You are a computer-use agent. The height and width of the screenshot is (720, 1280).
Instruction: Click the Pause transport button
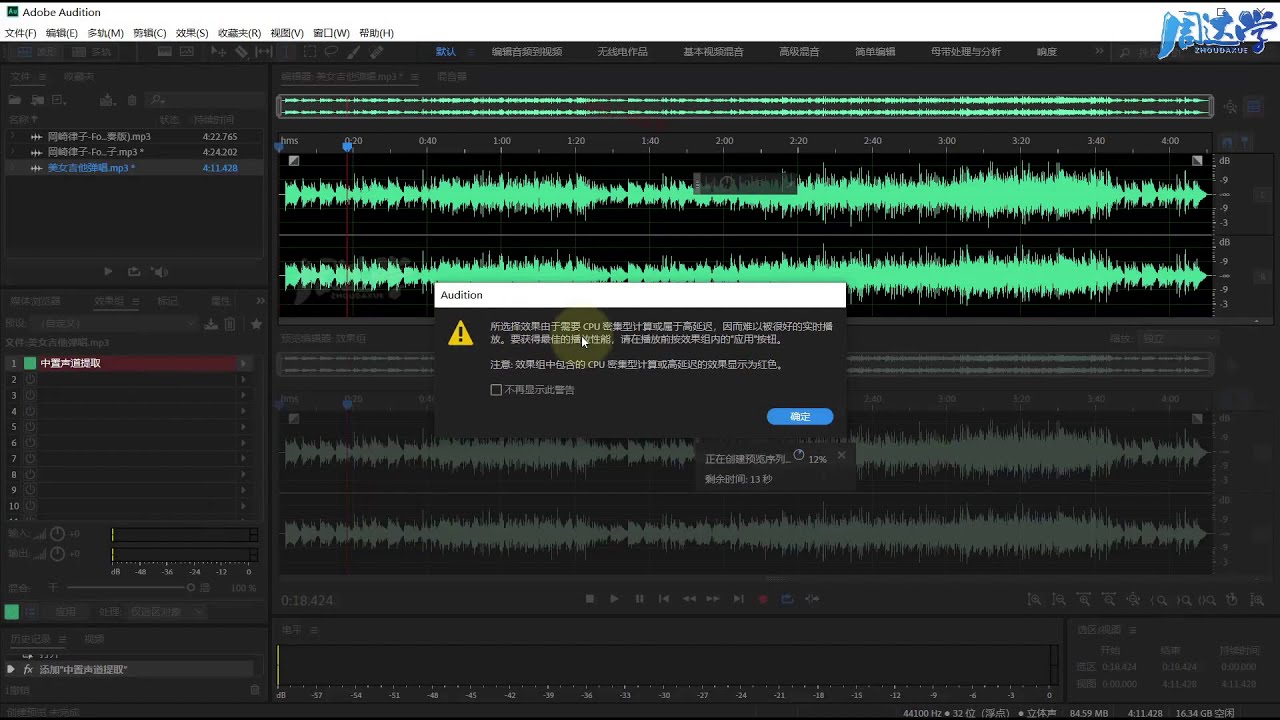click(x=639, y=599)
